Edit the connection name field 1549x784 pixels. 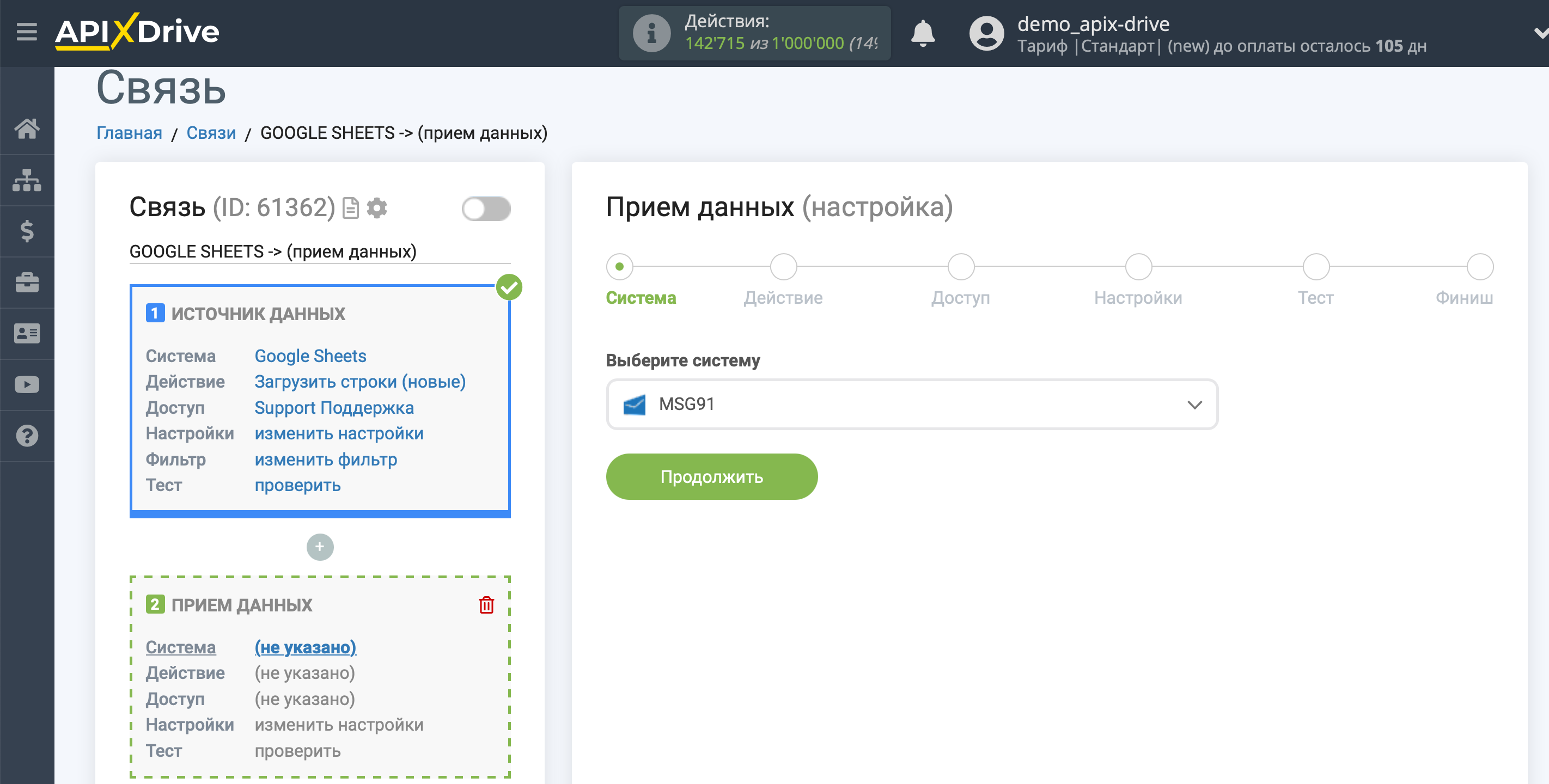[x=320, y=252]
